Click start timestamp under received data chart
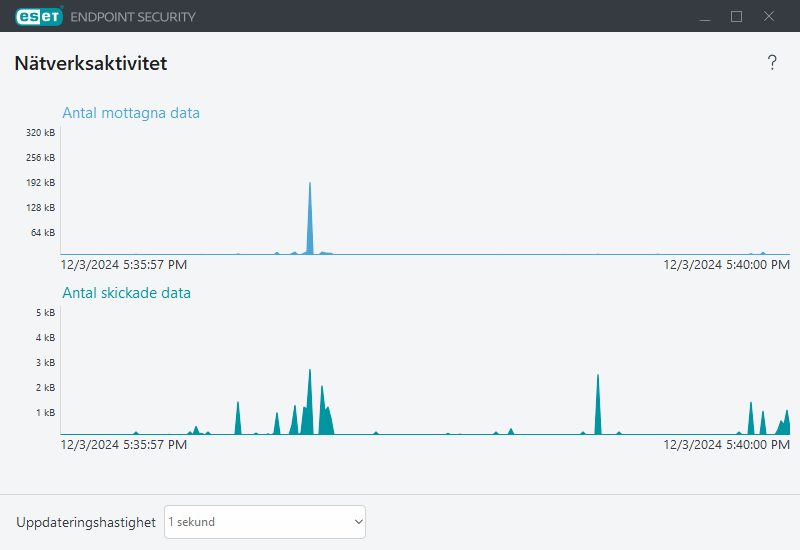800x550 pixels. 123,265
